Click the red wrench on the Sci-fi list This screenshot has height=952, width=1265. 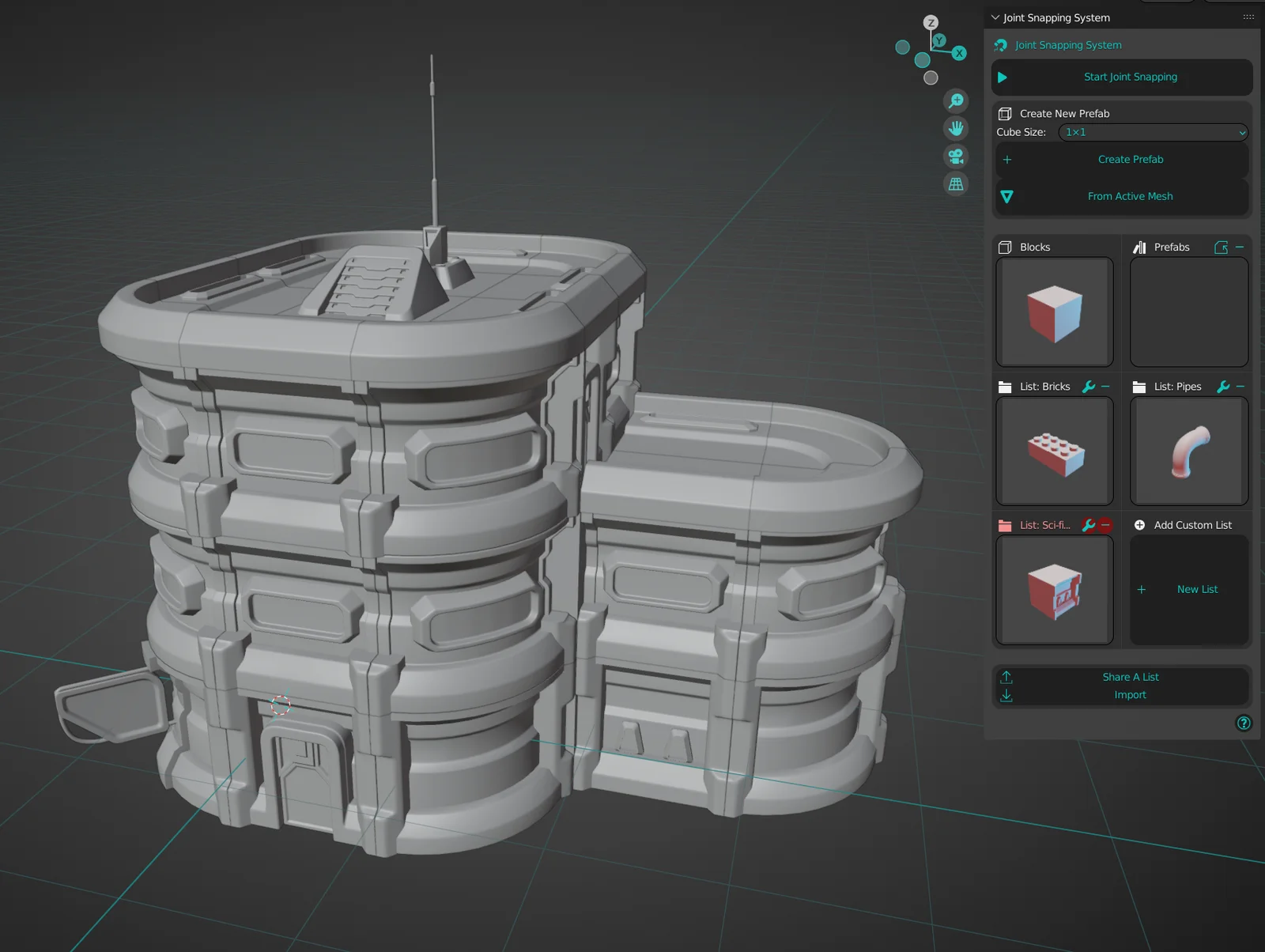1086,524
